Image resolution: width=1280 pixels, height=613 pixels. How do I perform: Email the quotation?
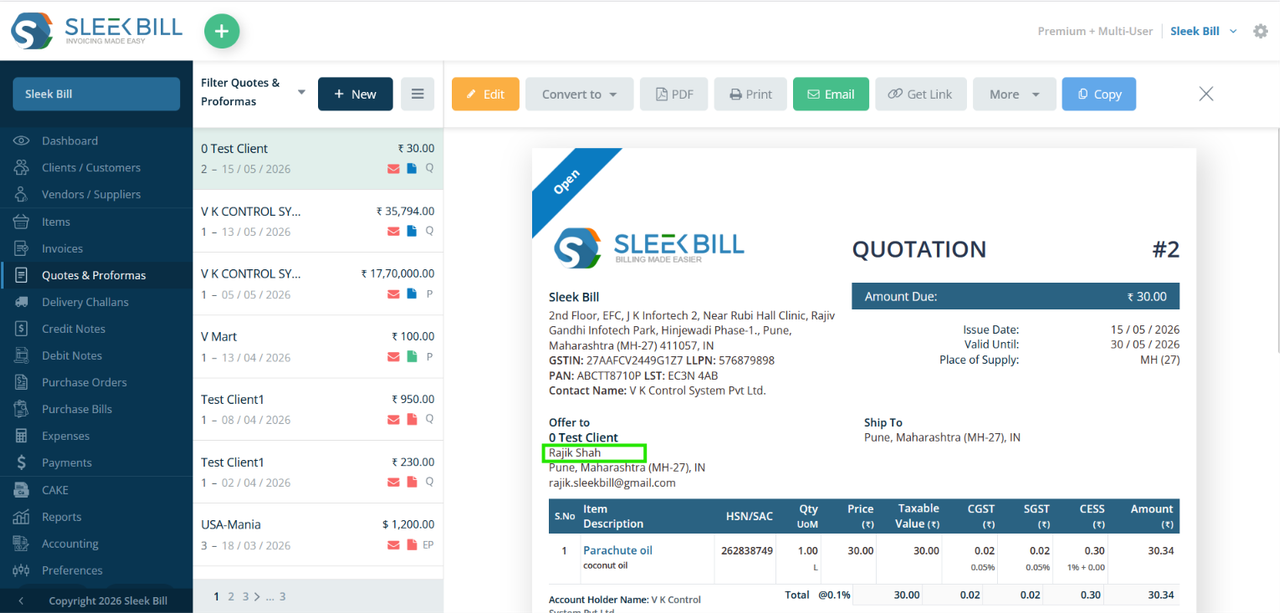click(831, 94)
